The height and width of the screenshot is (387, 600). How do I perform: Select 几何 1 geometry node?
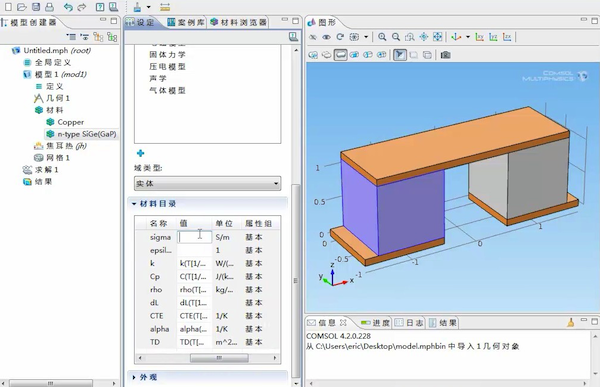[x=52, y=98]
